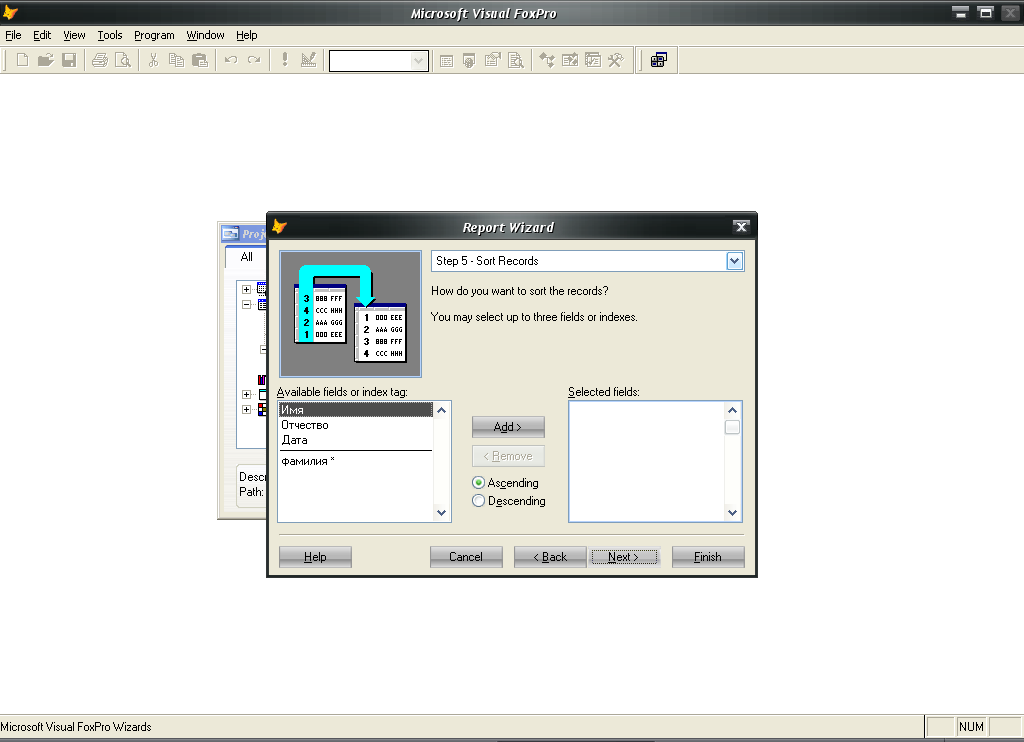Image resolution: width=1024 pixels, height=742 pixels.
Task: Click the Task Pane Manager toolbar icon
Action: pyautogui.click(x=593, y=61)
